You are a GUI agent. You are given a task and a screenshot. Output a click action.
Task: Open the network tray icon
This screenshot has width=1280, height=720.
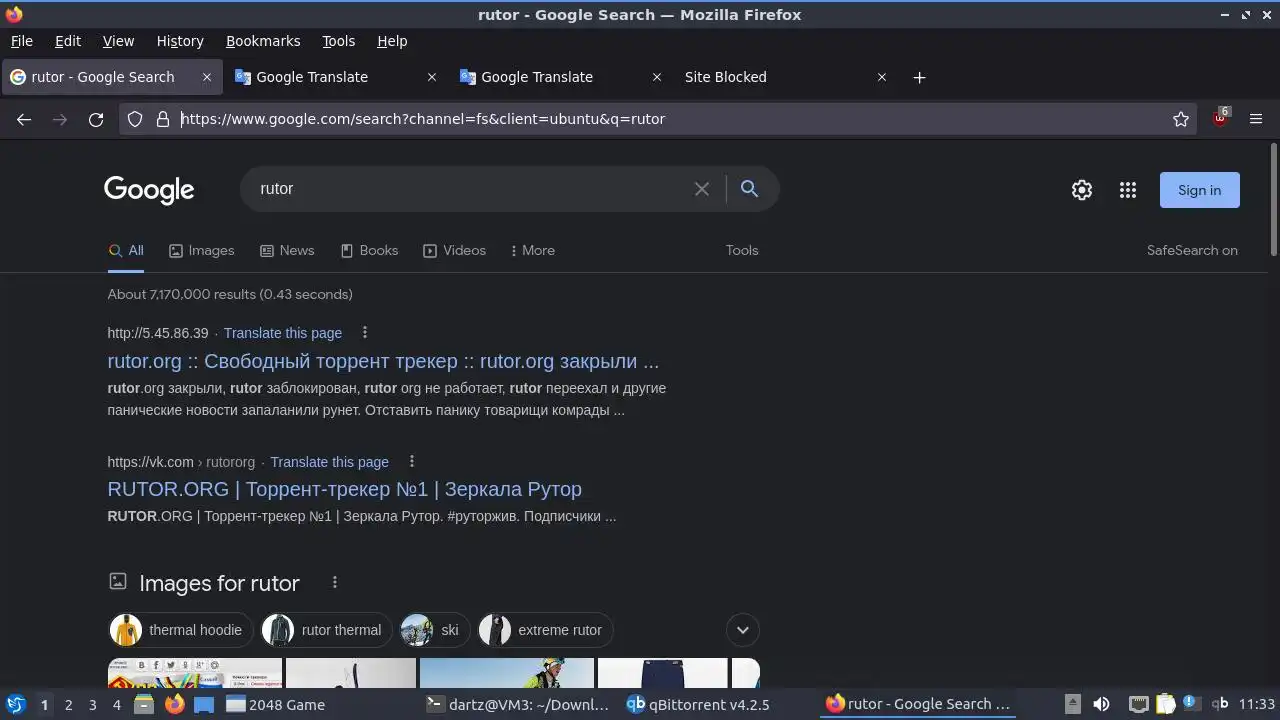pos(1138,705)
